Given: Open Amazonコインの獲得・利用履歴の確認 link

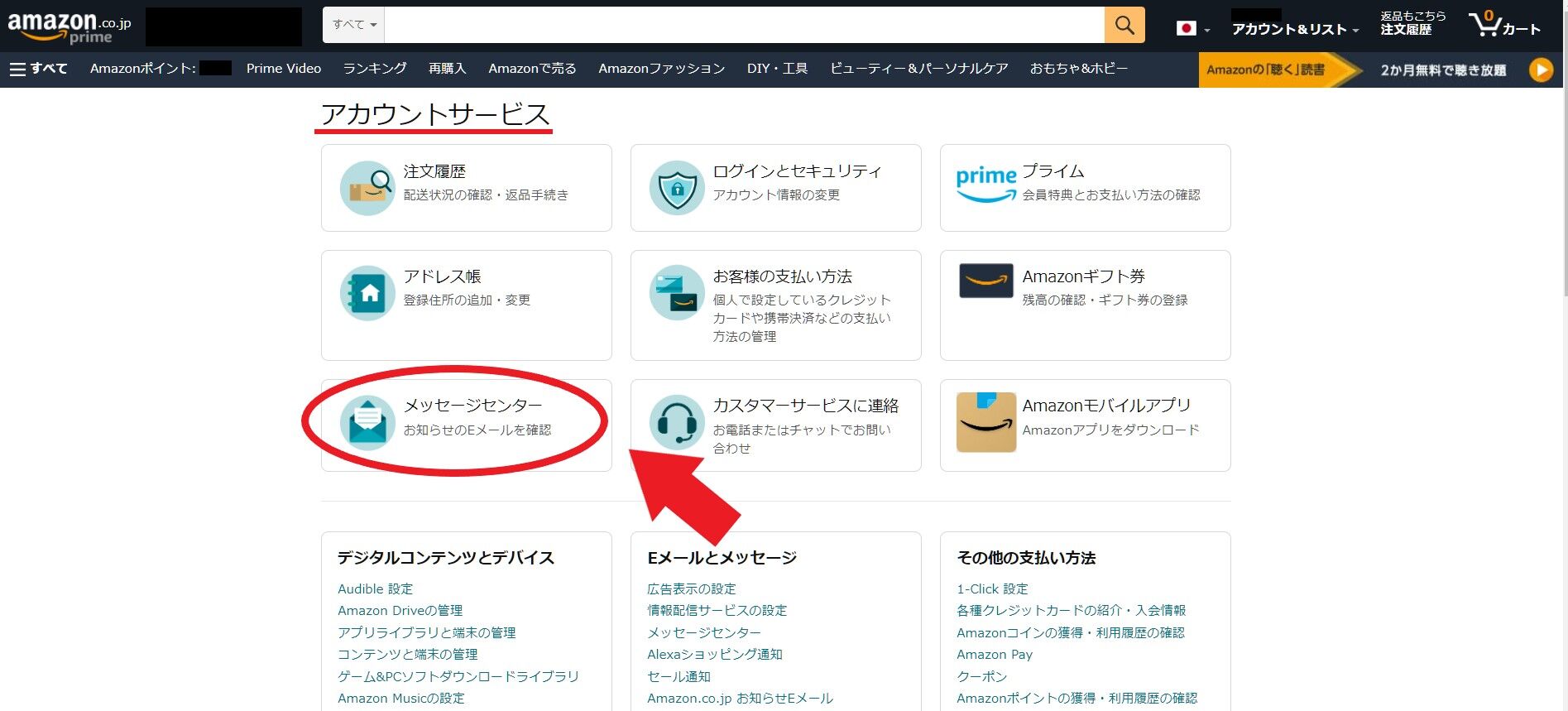Looking at the screenshot, I should (x=1070, y=632).
